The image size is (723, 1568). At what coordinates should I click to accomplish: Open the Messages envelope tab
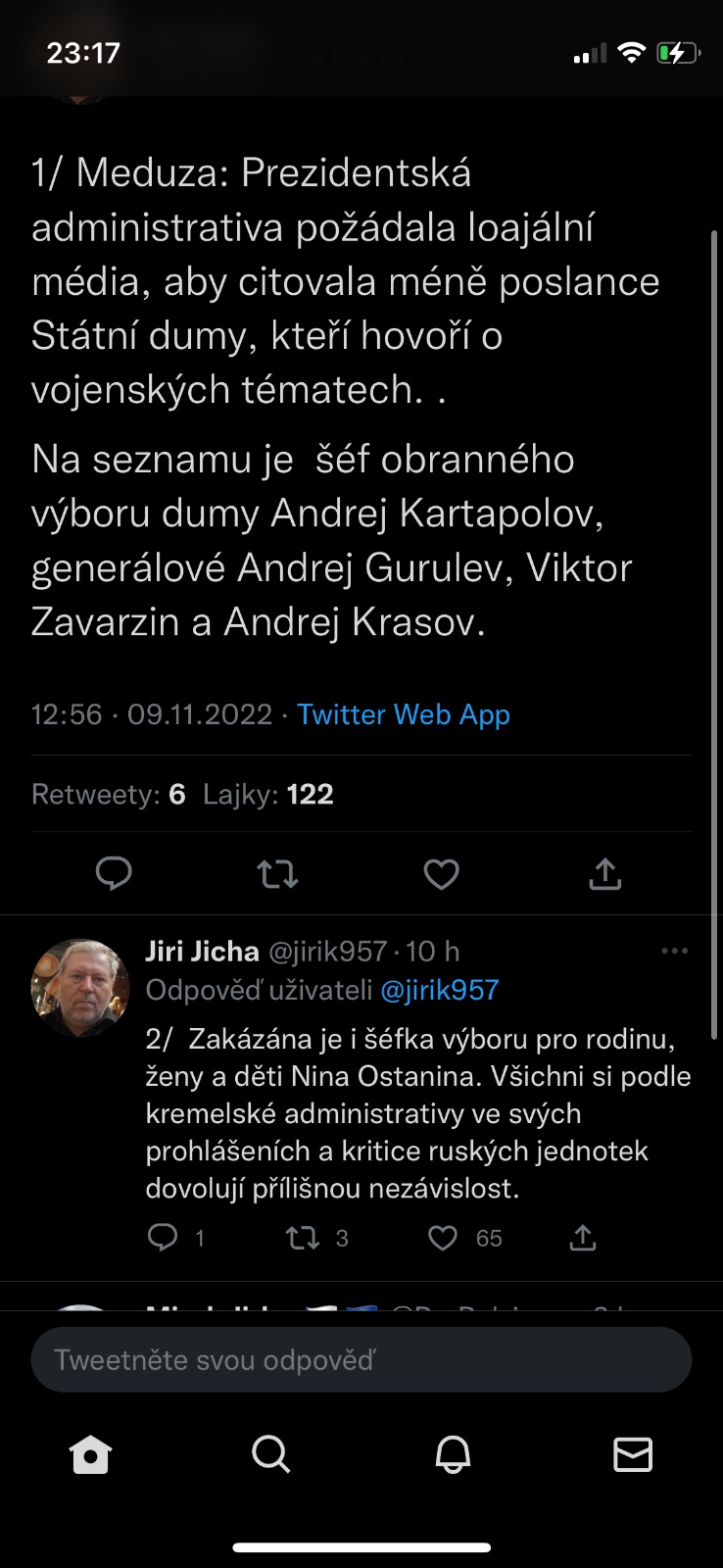[x=633, y=1454]
